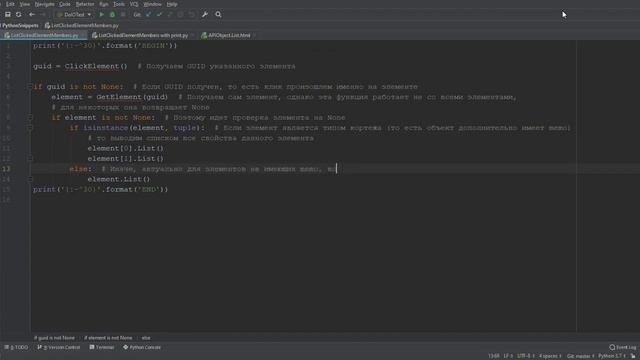Click the Git update project arrow icon
Image resolution: width=640 pixels, height=360 pixels.
coord(149,14)
